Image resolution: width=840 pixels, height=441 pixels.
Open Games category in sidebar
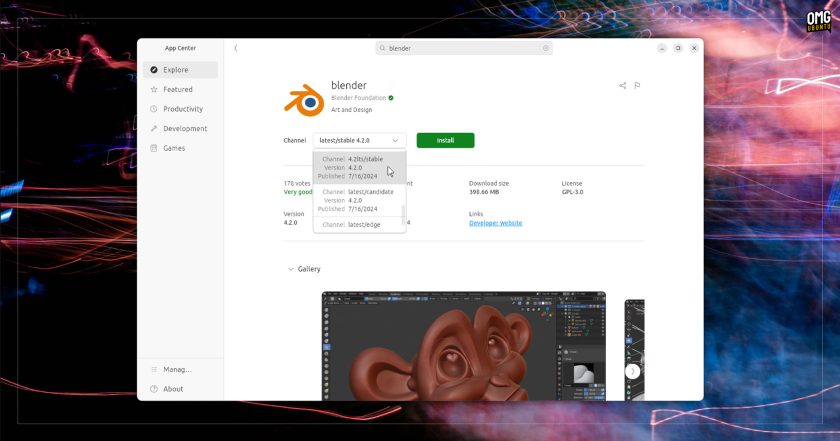coord(181,148)
